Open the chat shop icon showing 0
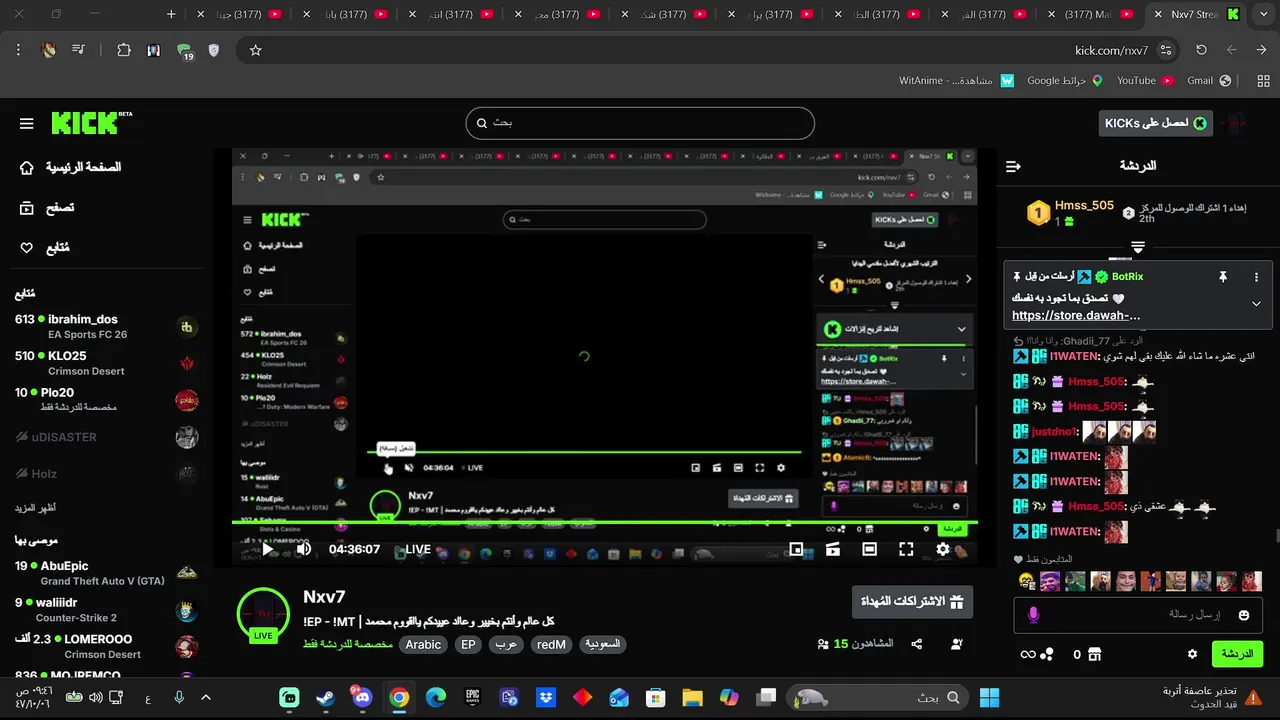 coord(1095,654)
